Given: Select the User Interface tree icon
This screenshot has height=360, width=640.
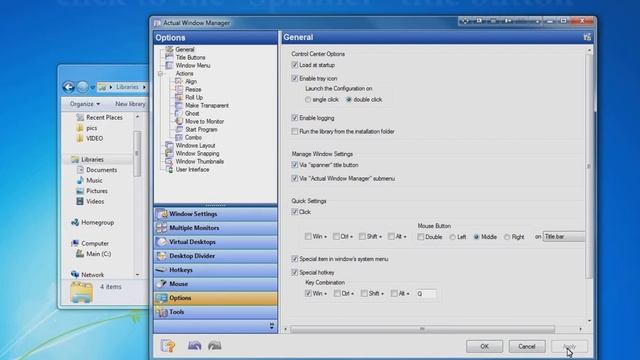Looking at the screenshot, I should click(x=169, y=169).
